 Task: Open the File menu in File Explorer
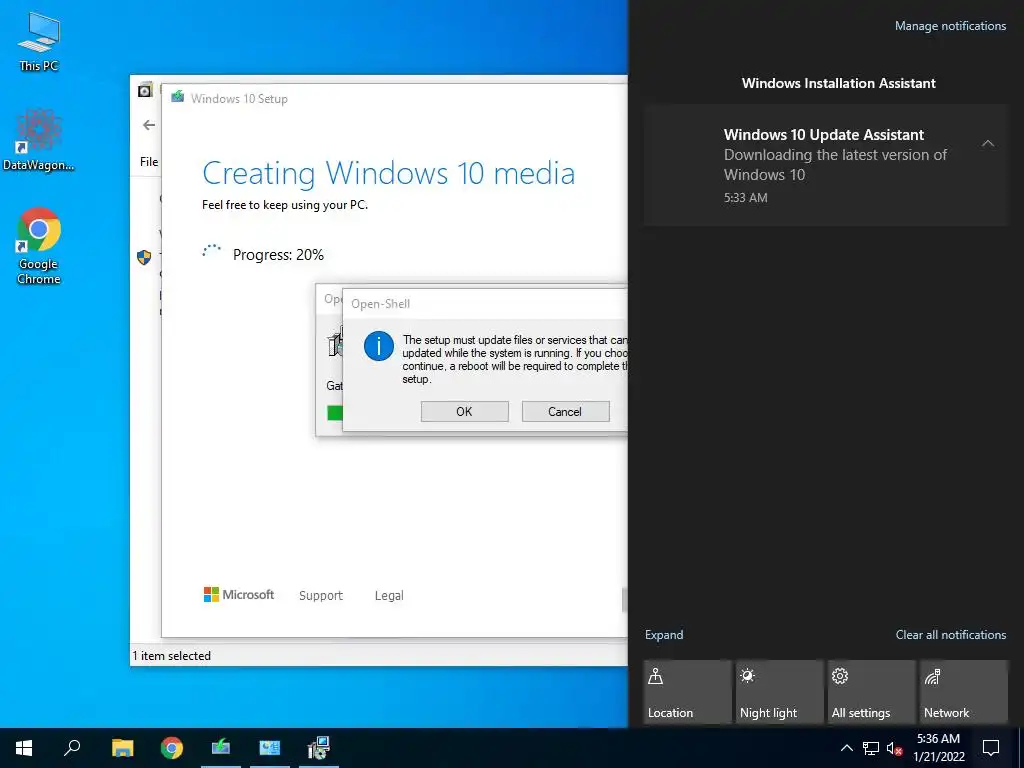(x=149, y=161)
